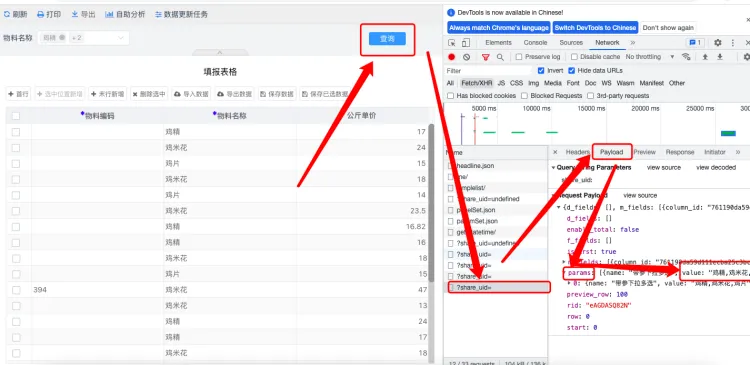This screenshot has width=750, height=365.
Task: Open the Response tab
Action: point(680,152)
